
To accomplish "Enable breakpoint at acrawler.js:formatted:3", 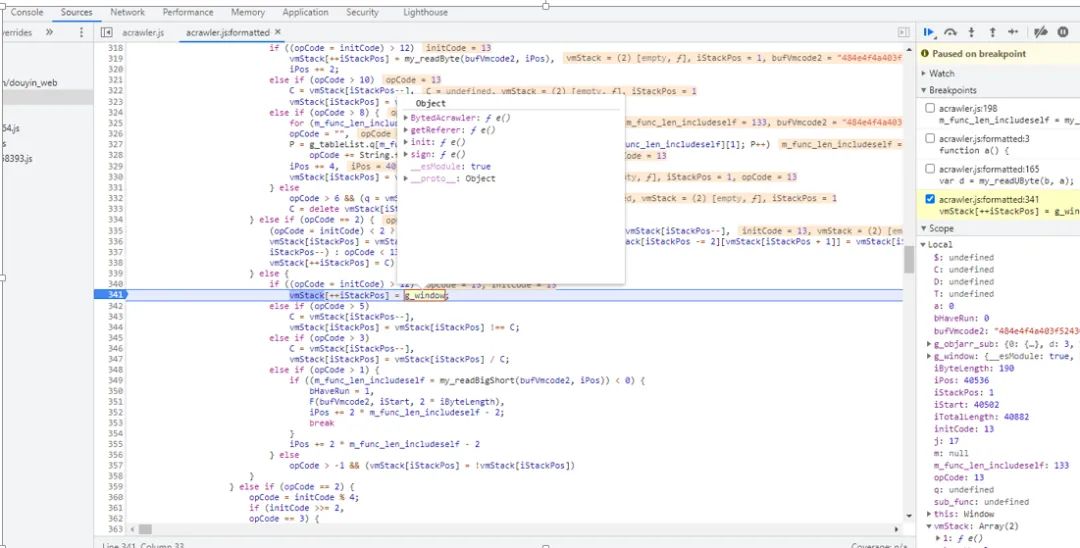I will [931, 138].
